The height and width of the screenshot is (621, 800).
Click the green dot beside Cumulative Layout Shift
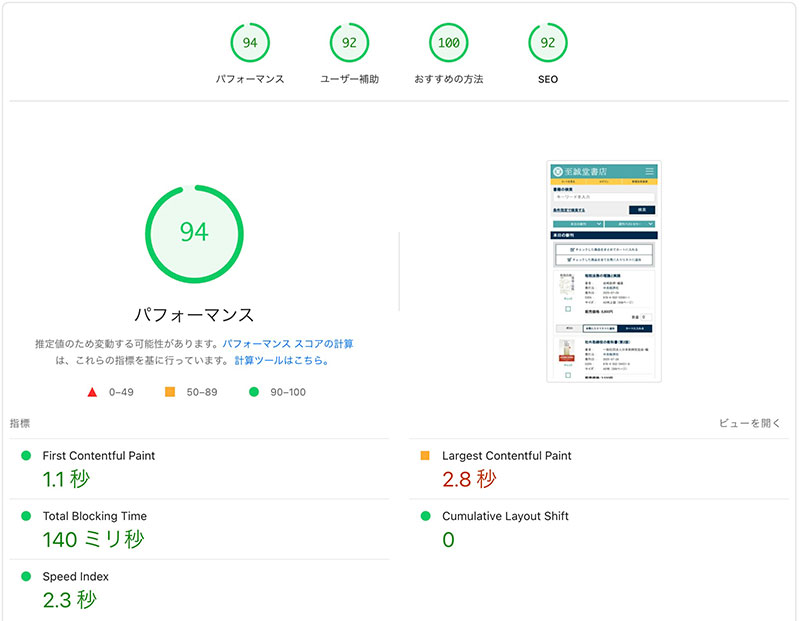click(x=426, y=516)
